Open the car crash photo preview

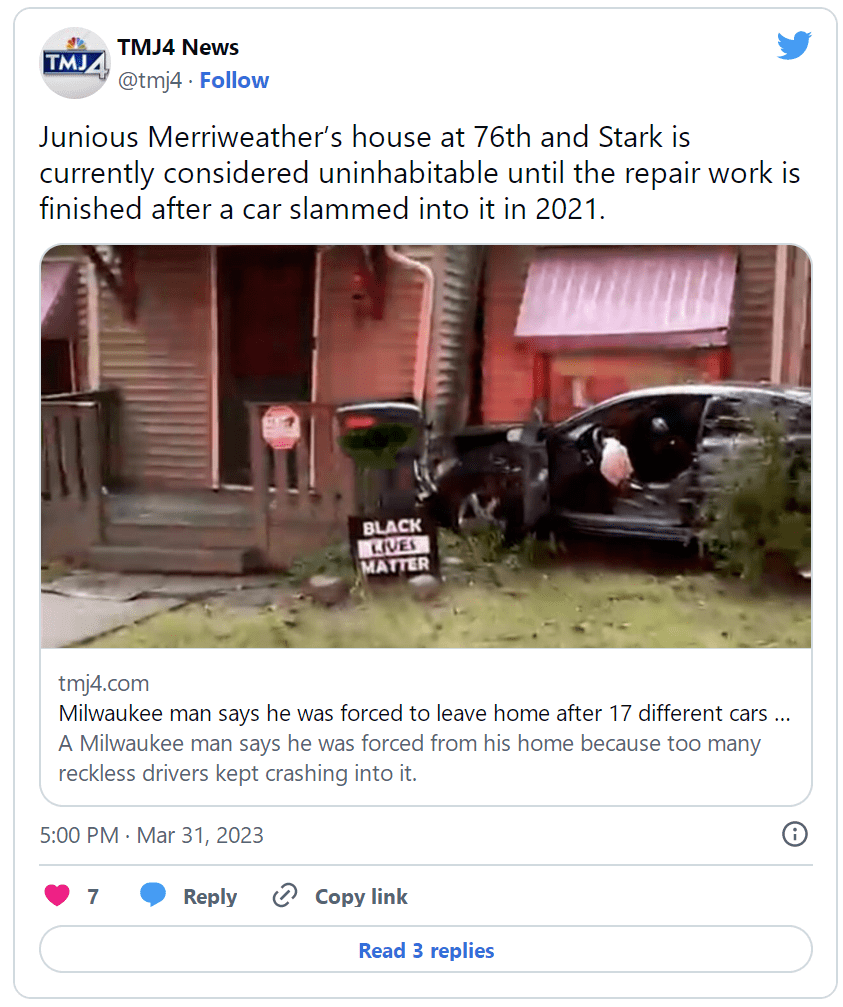pos(426,446)
